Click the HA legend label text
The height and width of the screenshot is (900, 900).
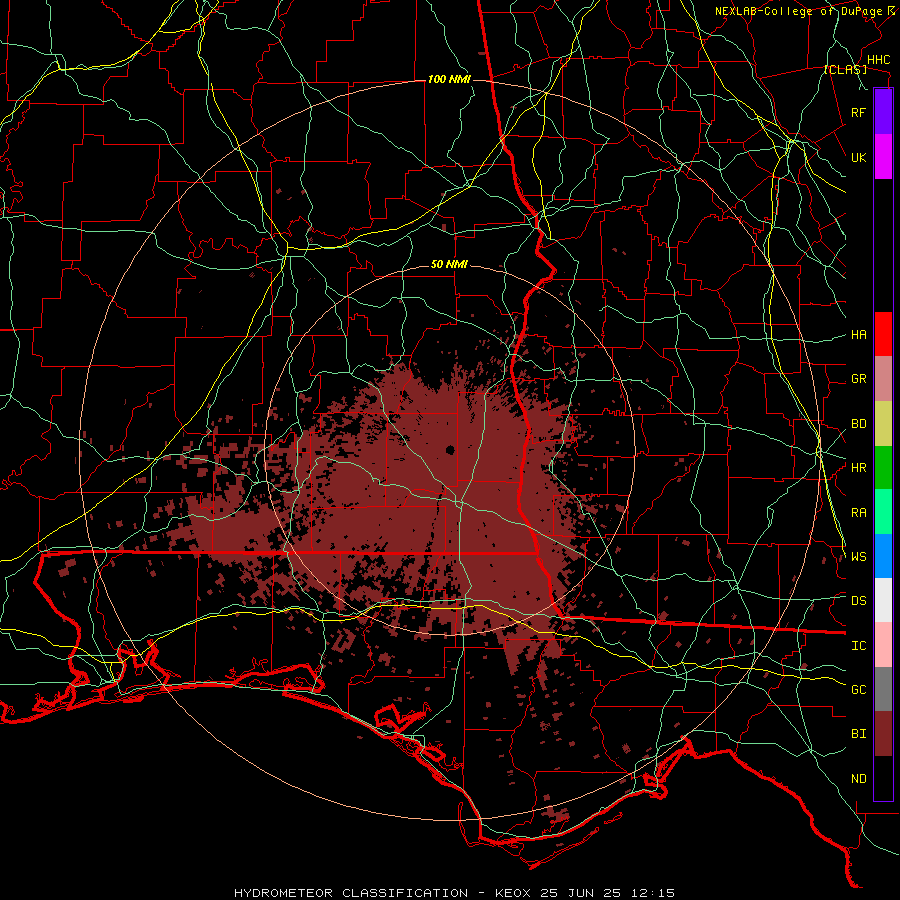pos(859,335)
